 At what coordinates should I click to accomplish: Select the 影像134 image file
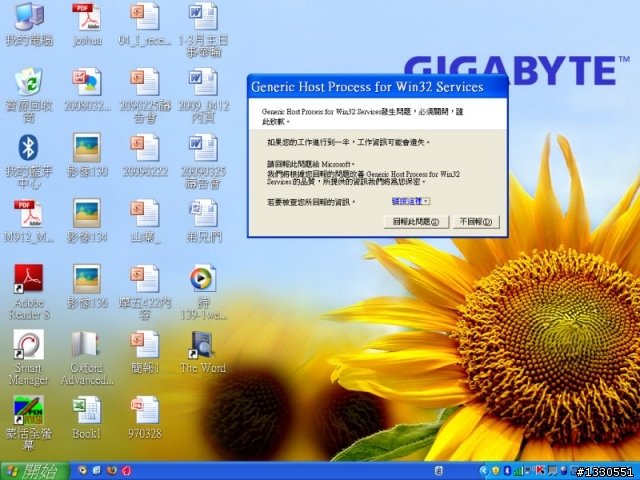87,221
